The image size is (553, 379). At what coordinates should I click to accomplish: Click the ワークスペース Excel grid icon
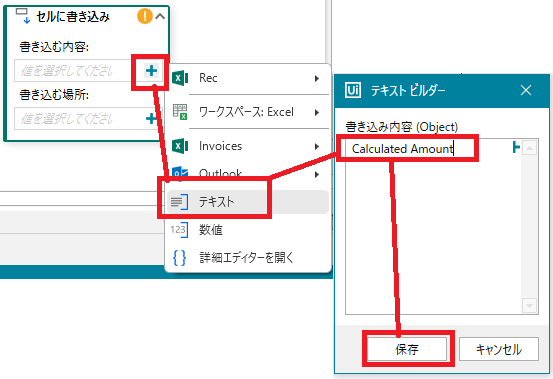pyautogui.click(x=180, y=112)
